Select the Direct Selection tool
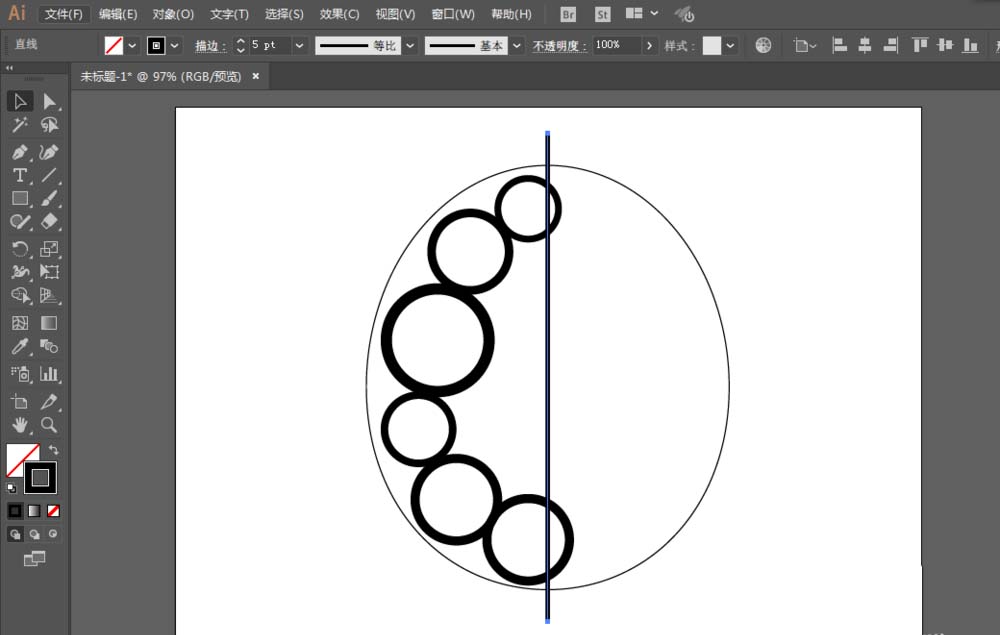Image resolution: width=1000 pixels, height=635 pixels. (50, 100)
